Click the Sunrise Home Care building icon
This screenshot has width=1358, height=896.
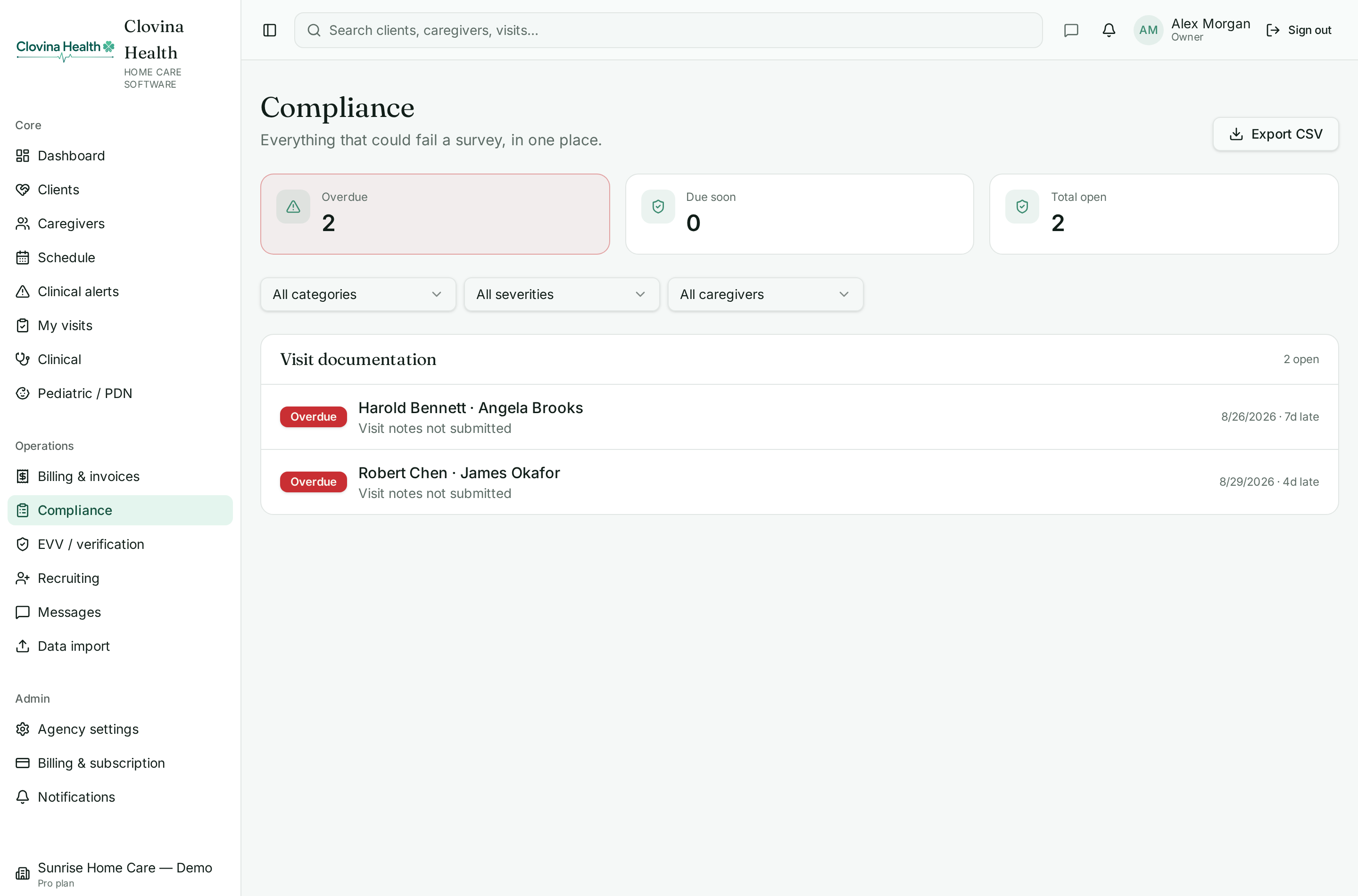click(x=22, y=874)
